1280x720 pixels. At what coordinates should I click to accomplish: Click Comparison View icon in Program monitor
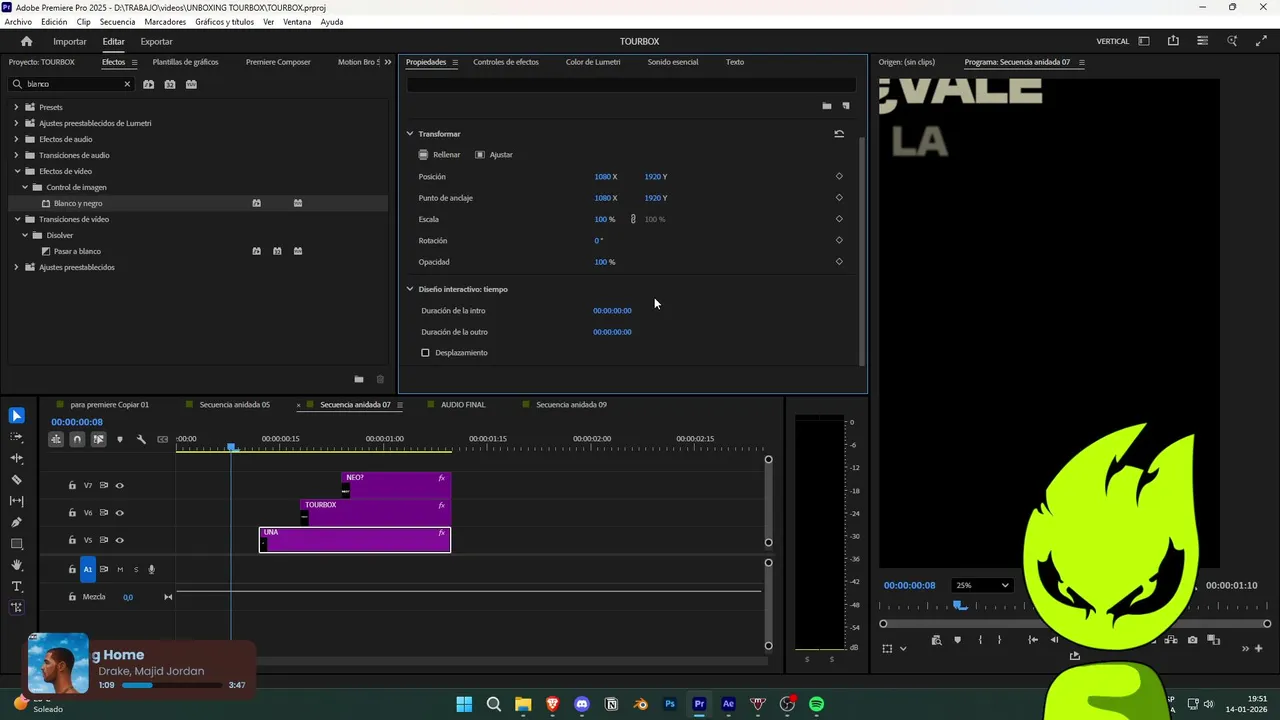tap(1213, 640)
